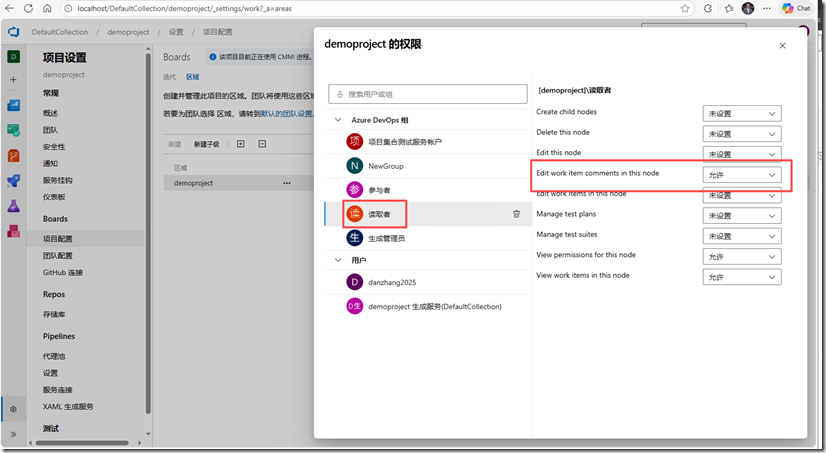Viewport: 826px width, 453px height.
Task: Open 团队 in settings menu
Action: pos(51,130)
